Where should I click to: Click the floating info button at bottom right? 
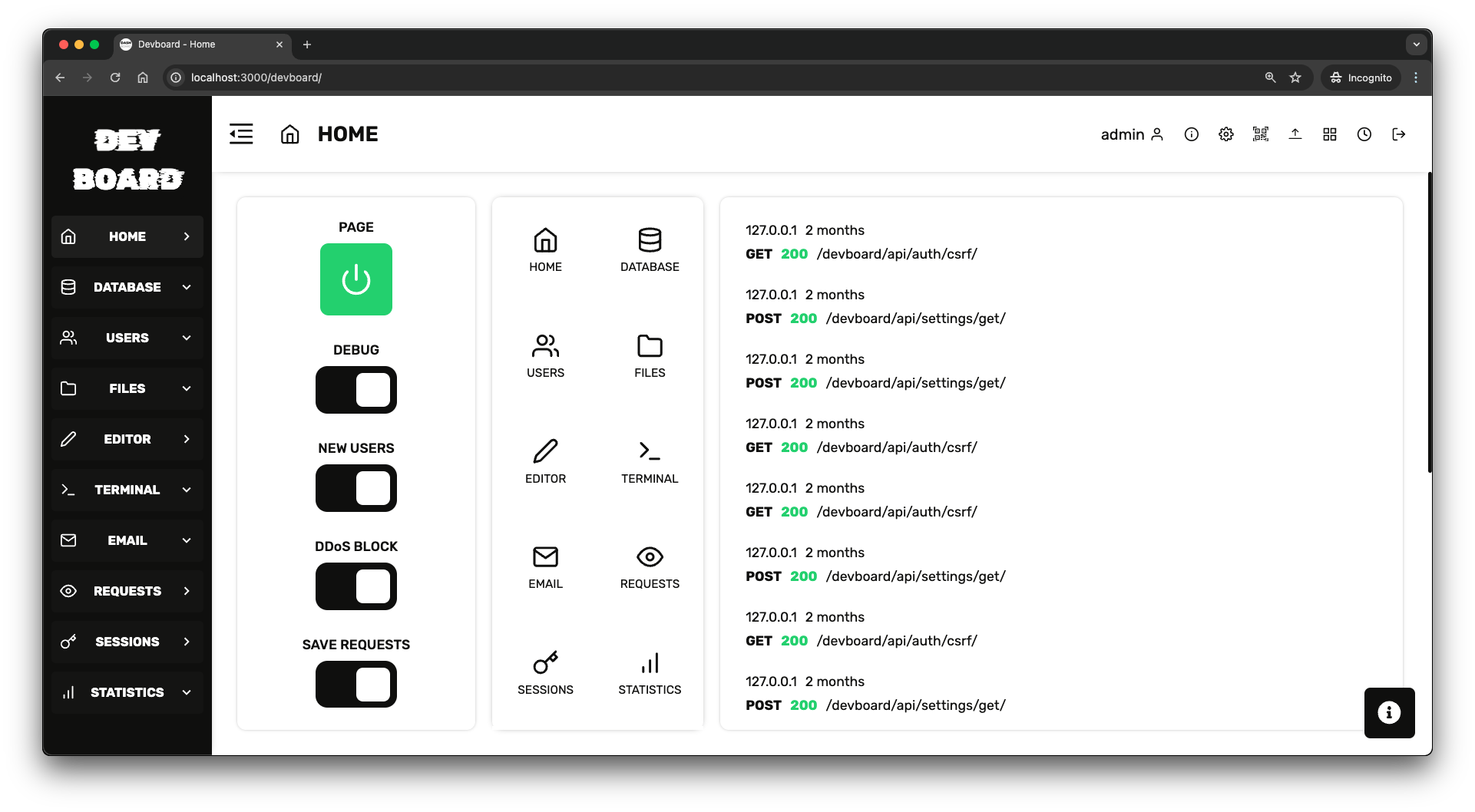tap(1389, 713)
